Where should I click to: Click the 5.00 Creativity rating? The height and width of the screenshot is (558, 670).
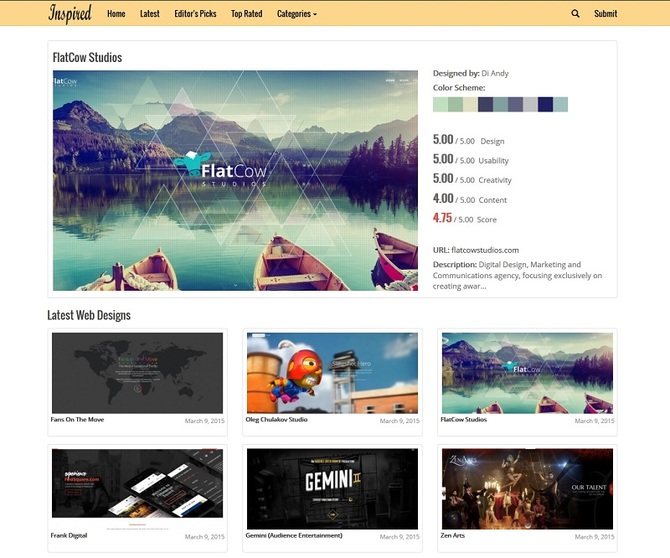[472, 179]
